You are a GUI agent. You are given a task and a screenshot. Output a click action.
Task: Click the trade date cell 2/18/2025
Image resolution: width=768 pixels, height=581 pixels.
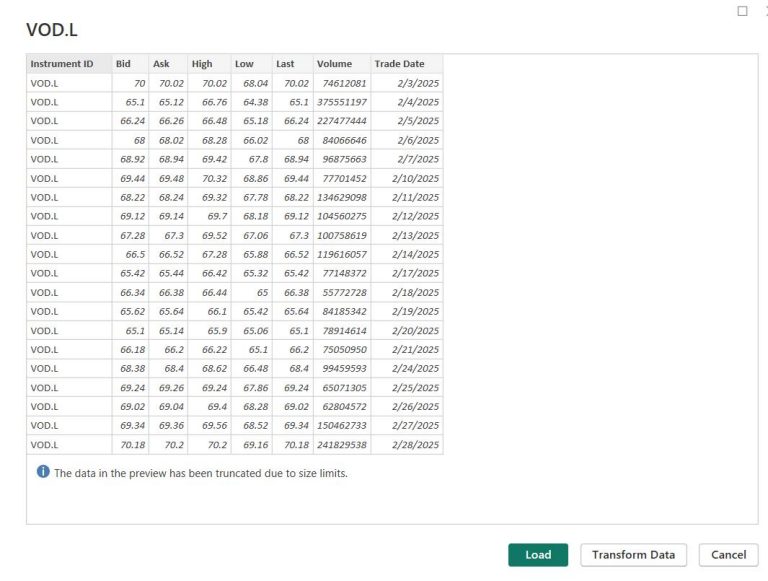pos(407,292)
